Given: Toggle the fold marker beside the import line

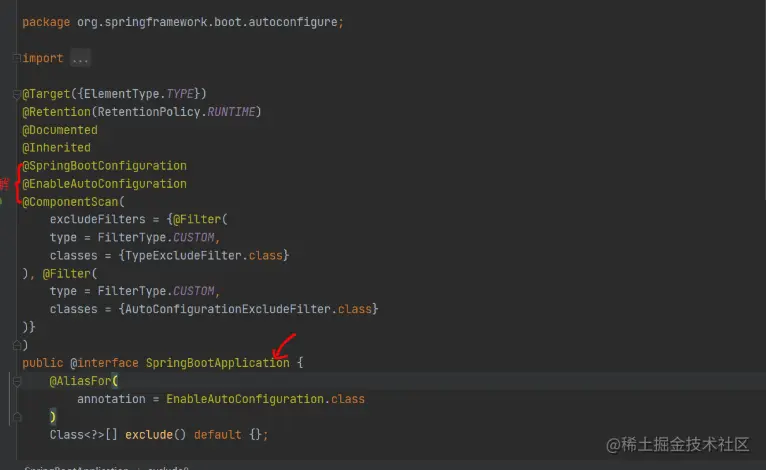Looking at the screenshot, I should (x=16, y=58).
